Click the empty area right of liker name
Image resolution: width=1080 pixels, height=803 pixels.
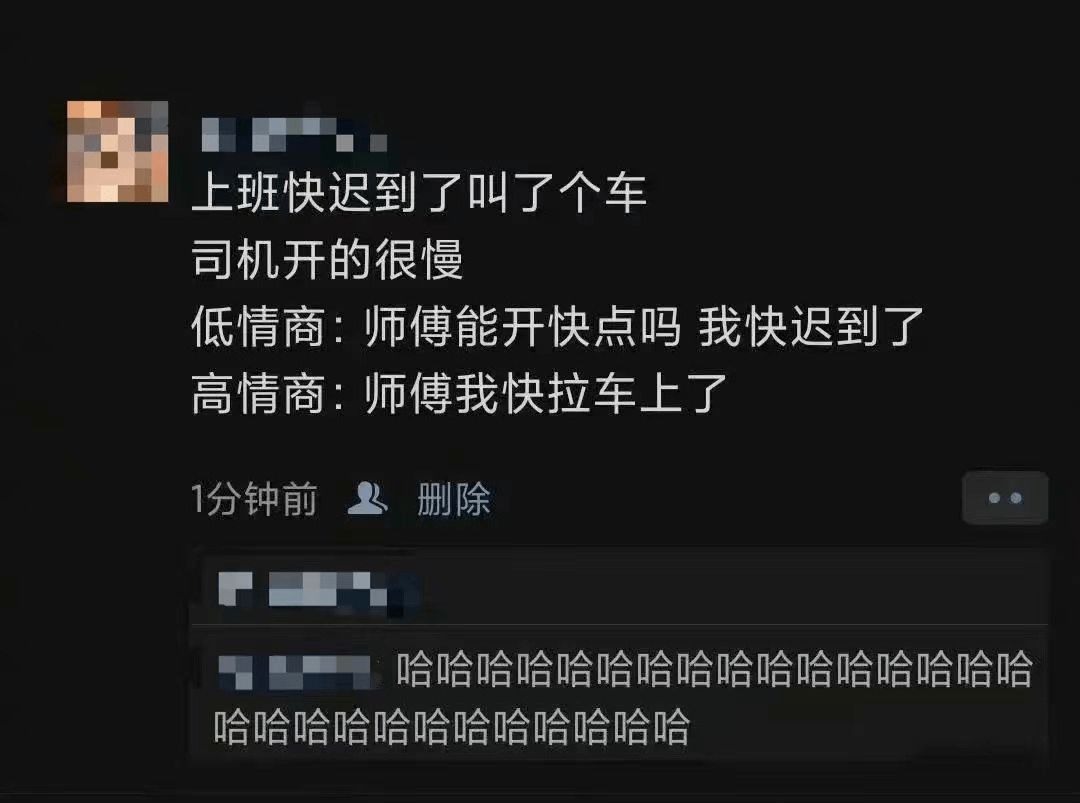click(730, 590)
